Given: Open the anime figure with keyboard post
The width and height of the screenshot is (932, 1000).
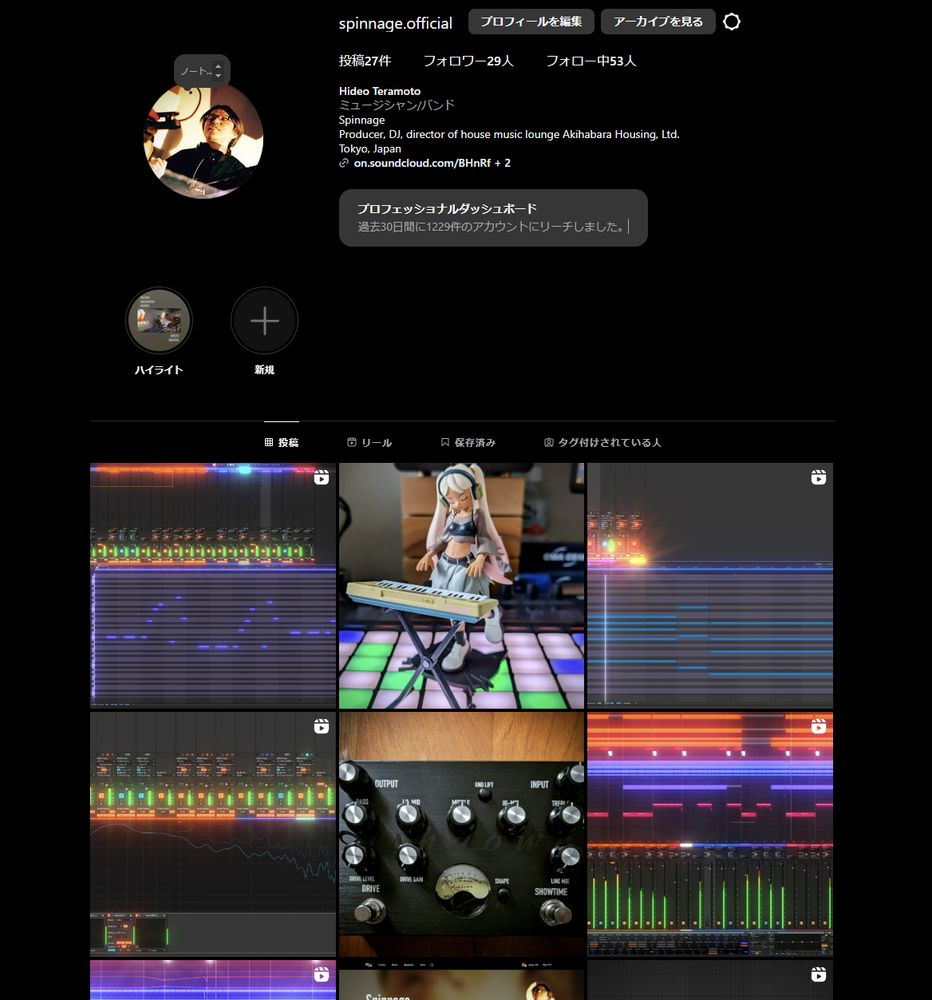Looking at the screenshot, I should (x=461, y=586).
